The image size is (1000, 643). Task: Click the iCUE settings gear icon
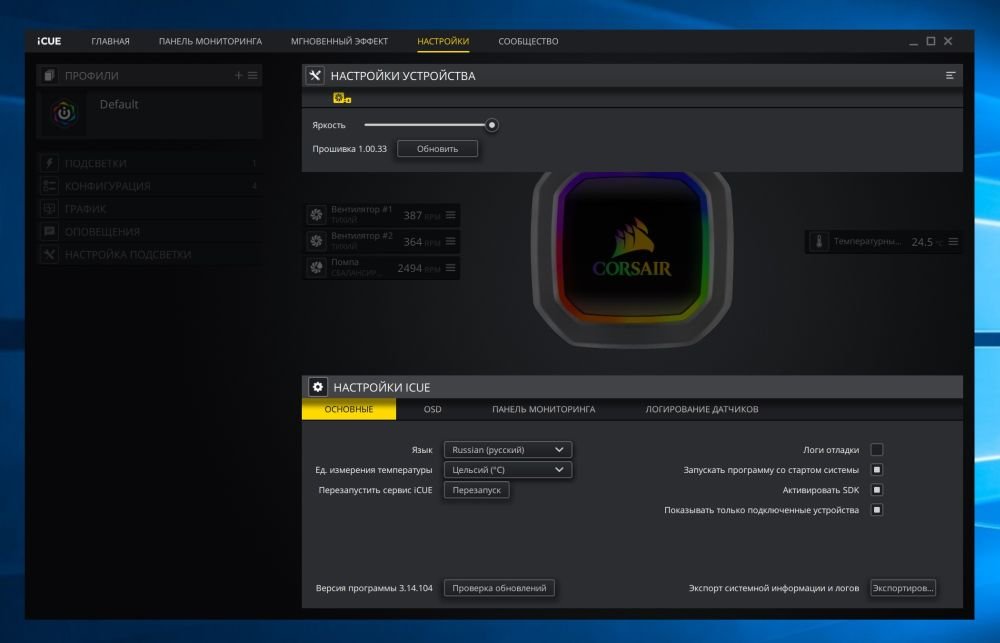click(318, 387)
